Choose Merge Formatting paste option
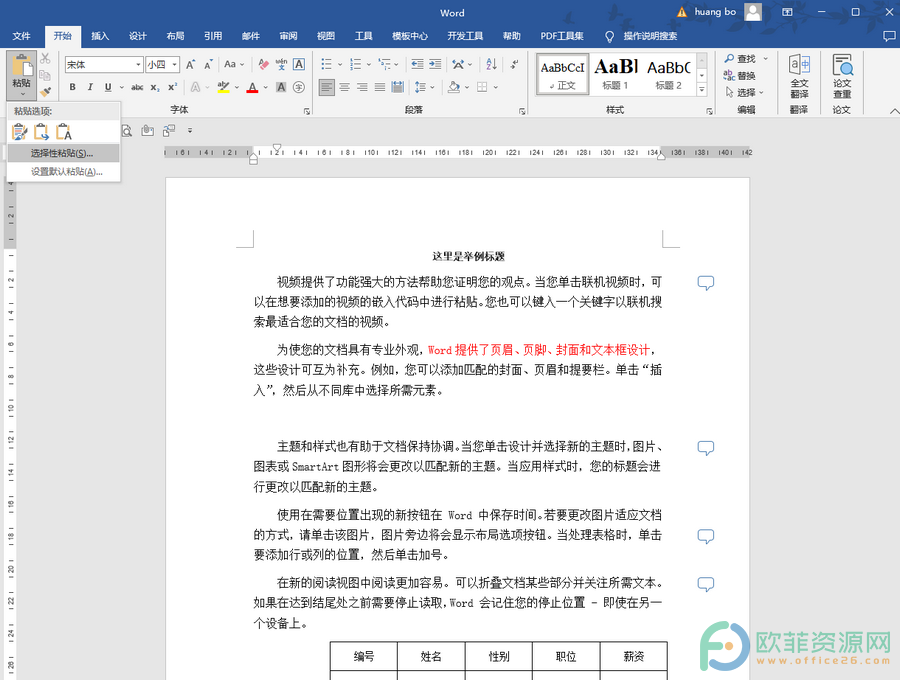Screen dimensions: 900x680 pos(41,132)
